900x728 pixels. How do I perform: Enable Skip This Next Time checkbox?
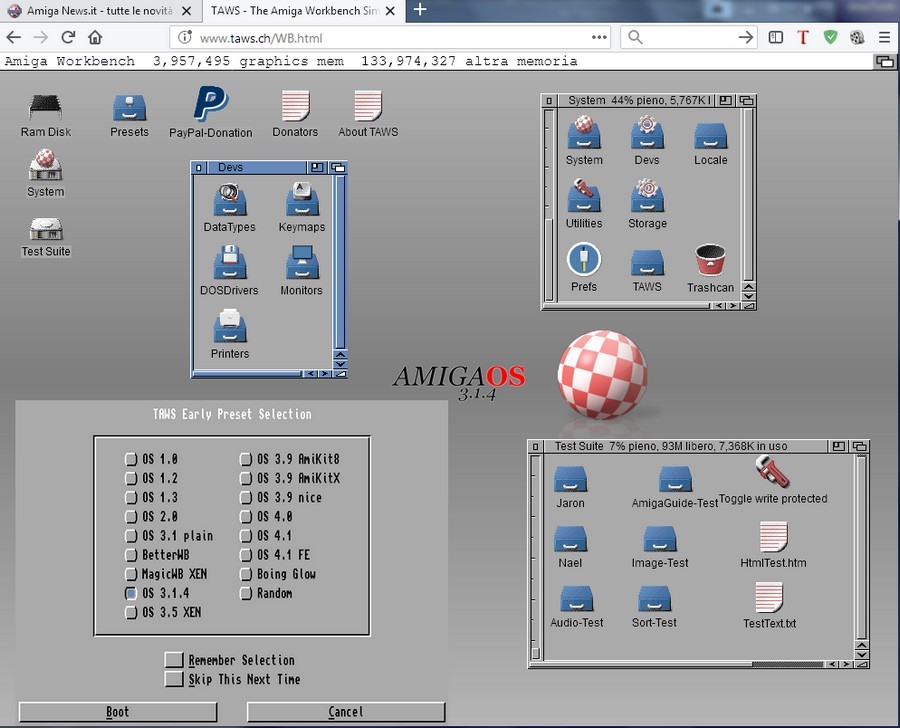click(x=174, y=679)
